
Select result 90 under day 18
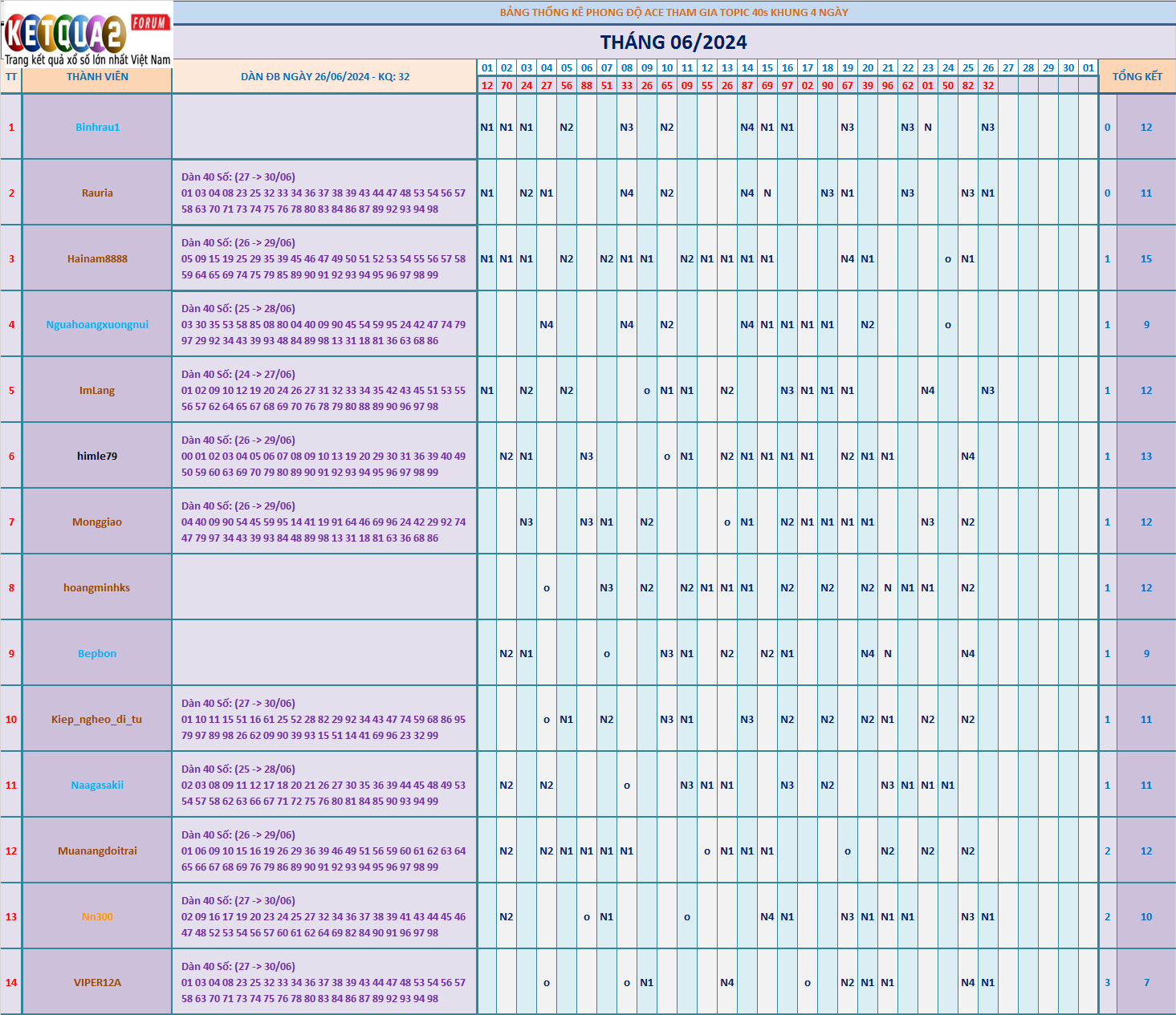coord(828,85)
